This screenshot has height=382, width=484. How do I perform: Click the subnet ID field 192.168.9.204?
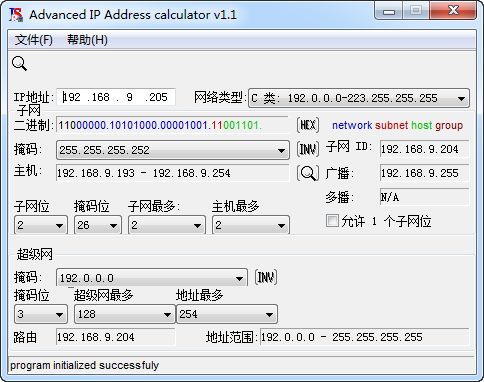pos(424,149)
